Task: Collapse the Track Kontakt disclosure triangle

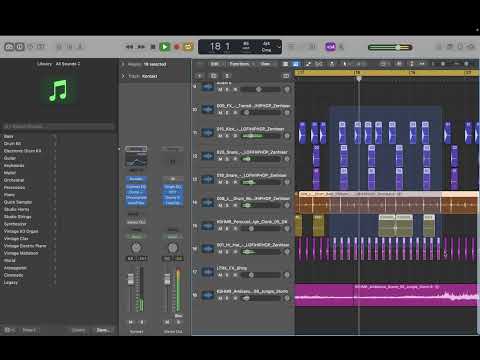Action: pyautogui.click(x=123, y=76)
